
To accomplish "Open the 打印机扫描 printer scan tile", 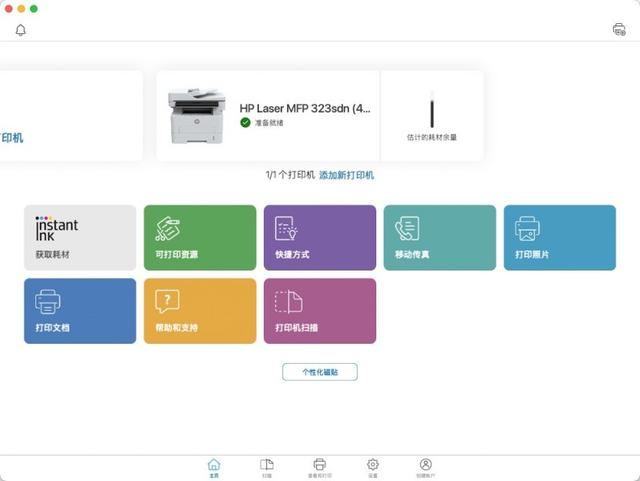I will pos(320,311).
